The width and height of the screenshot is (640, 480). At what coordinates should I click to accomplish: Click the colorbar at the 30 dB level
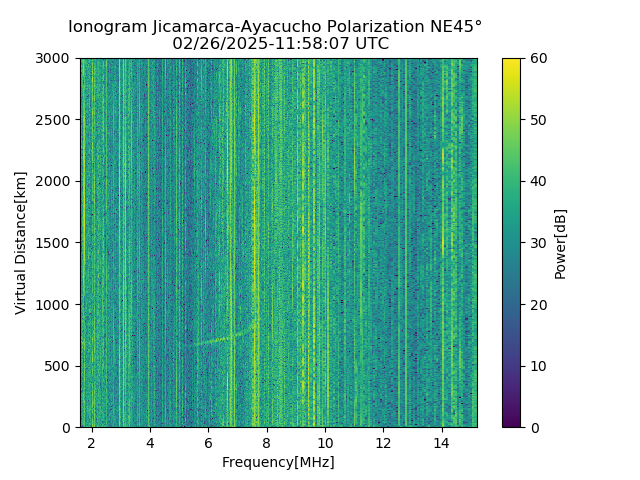[x=511, y=243]
